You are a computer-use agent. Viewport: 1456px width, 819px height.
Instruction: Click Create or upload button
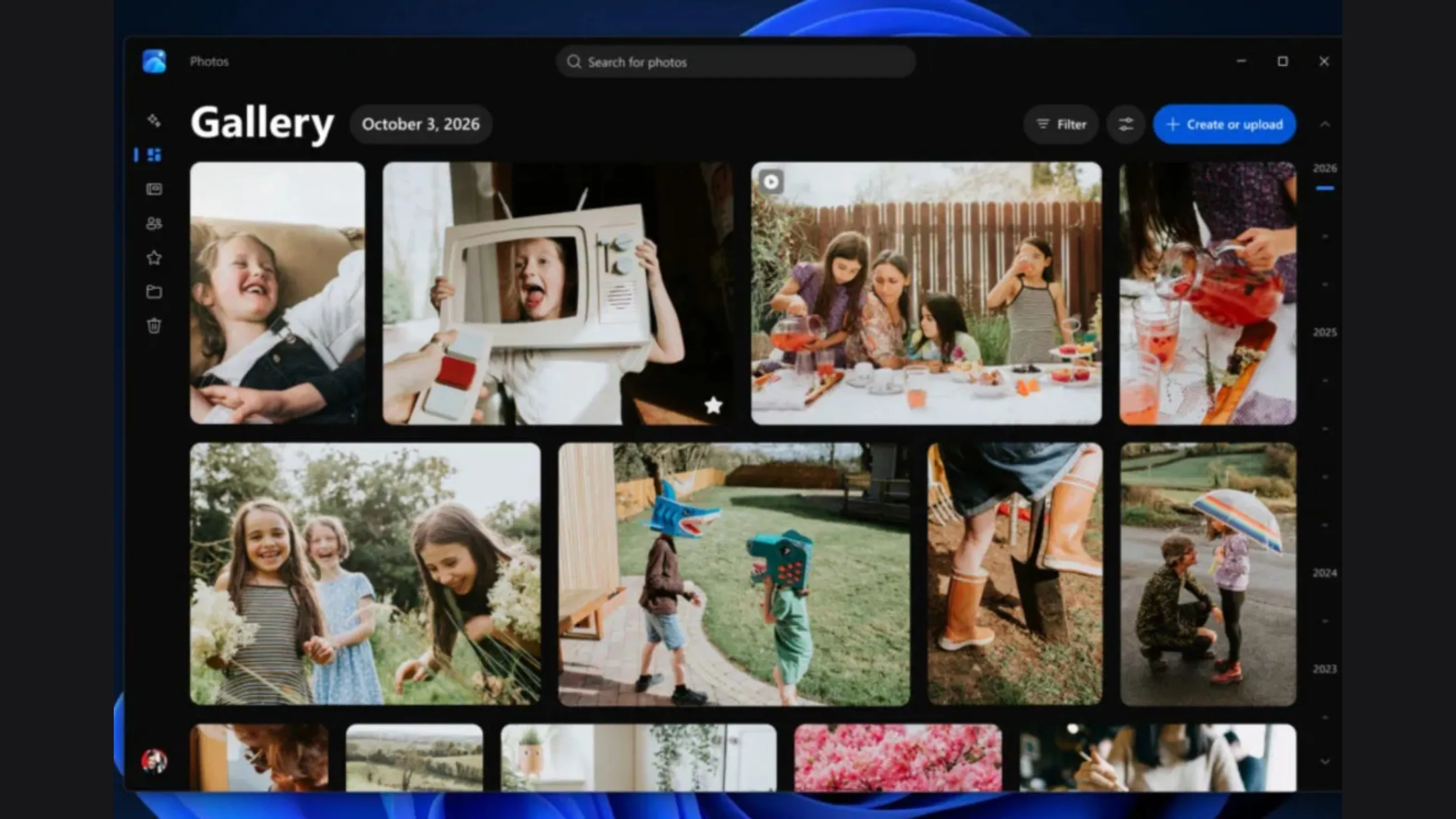(x=1224, y=124)
